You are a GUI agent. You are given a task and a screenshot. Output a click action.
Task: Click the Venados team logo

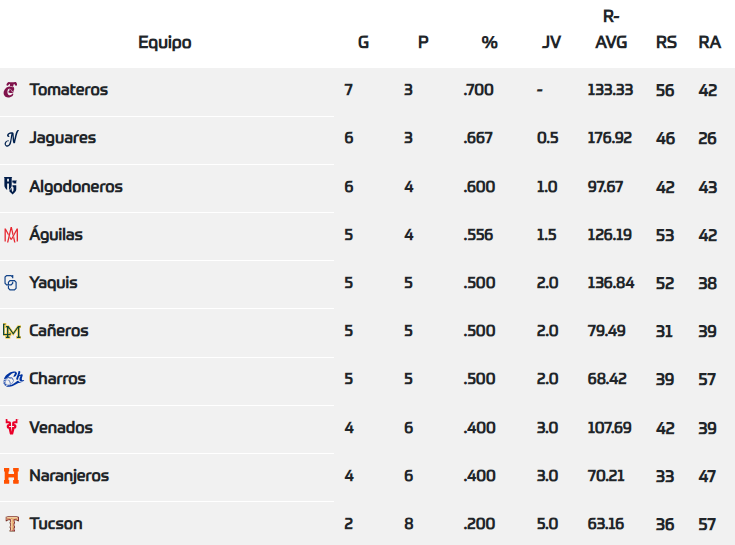(x=11, y=427)
